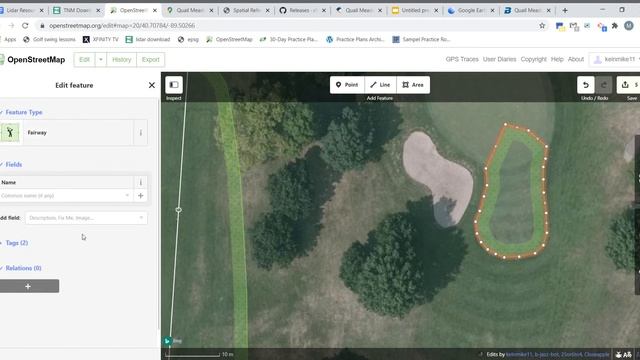Select the Area add-feature tool

[x=413, y=85]
